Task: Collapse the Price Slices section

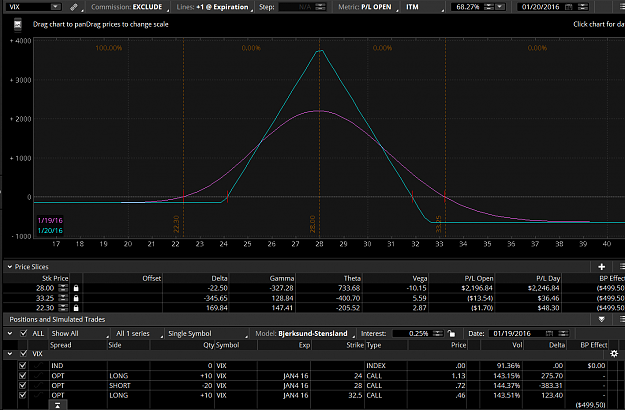Action: 10,267
